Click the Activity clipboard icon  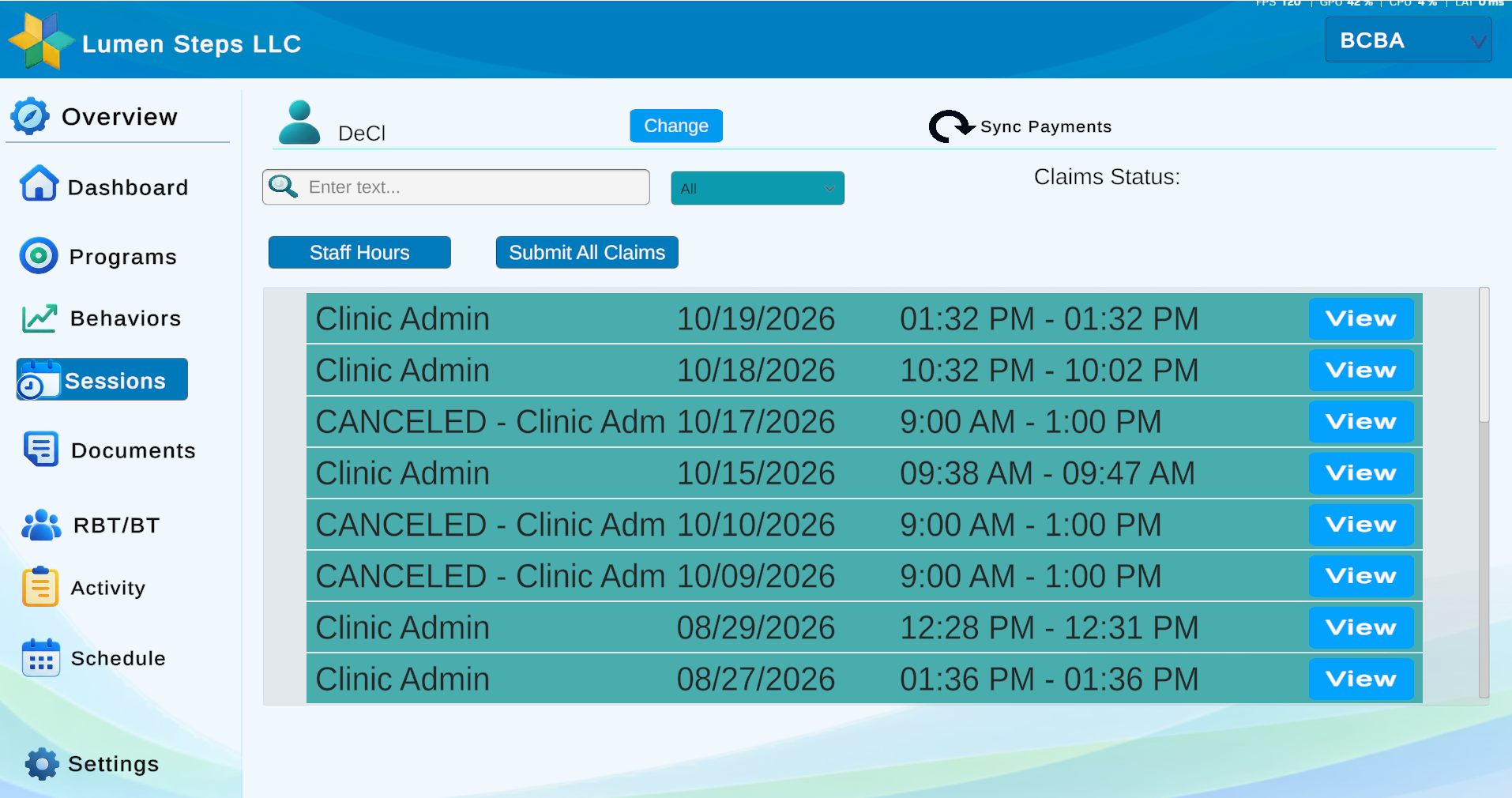40,586
